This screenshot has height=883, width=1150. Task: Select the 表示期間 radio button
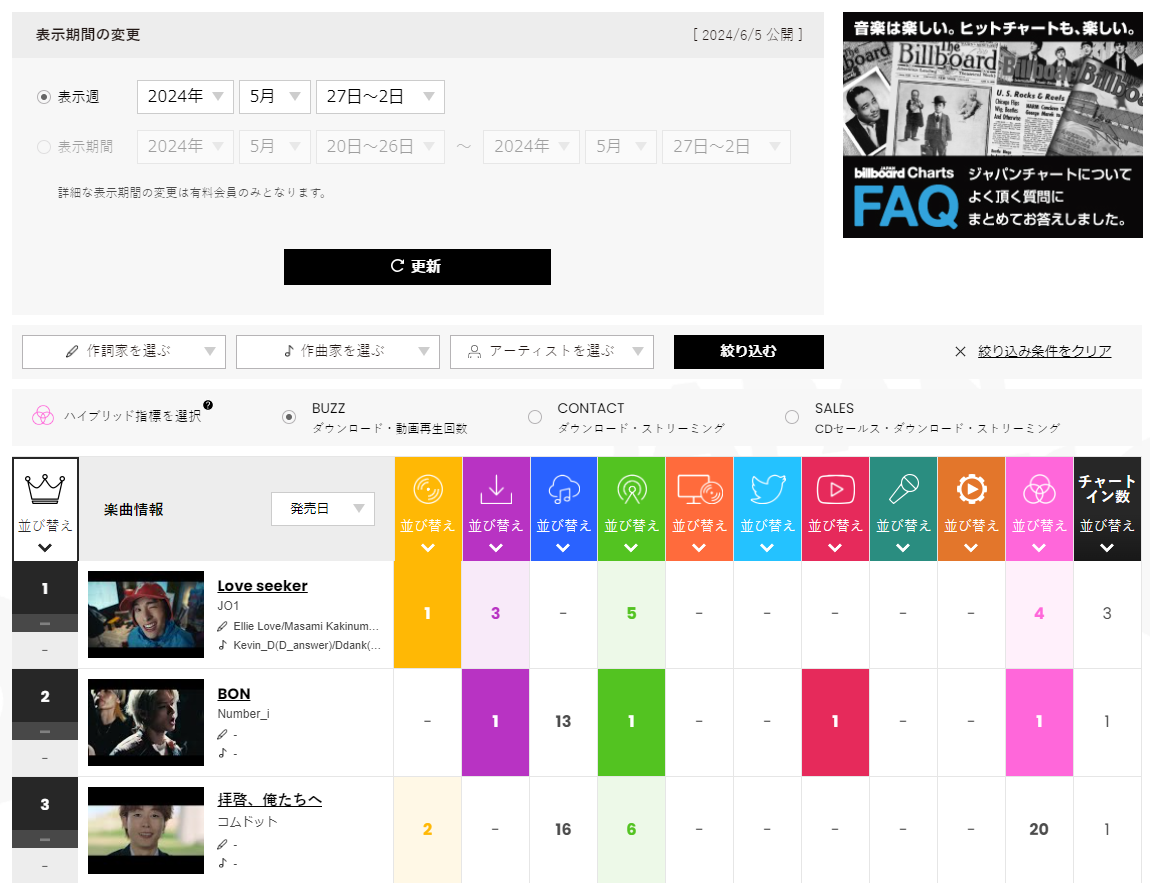[44, 147]
